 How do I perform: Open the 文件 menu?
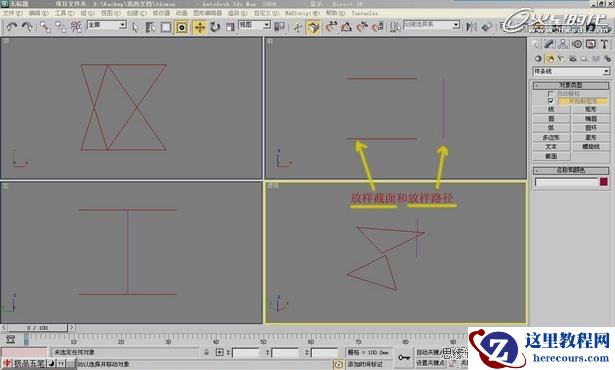point(13,13)
